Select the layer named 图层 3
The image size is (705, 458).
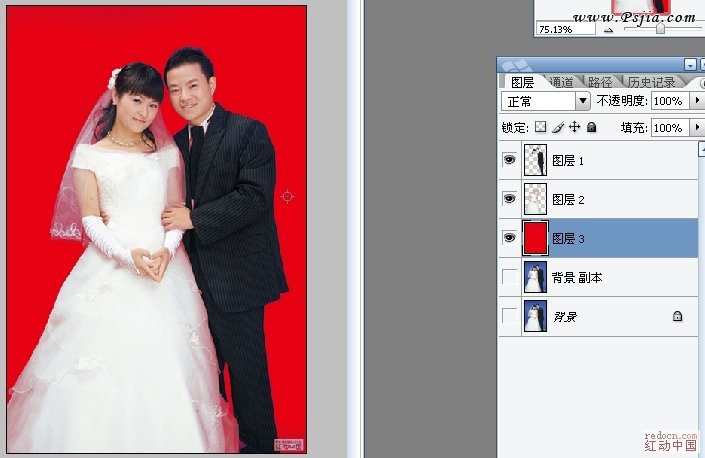click(x=568, y=238)
